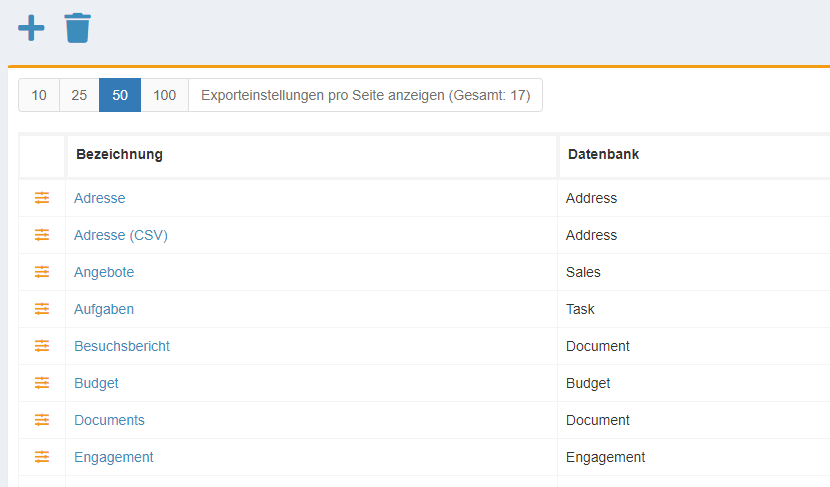Show 10 export settings per page
830x487 pixels.
[x=39, y=95]
